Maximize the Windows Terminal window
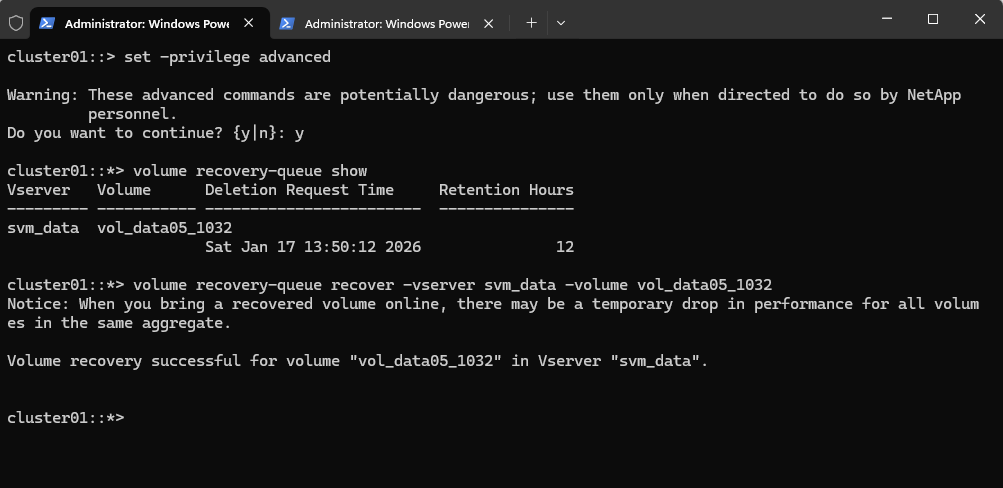 932,19
